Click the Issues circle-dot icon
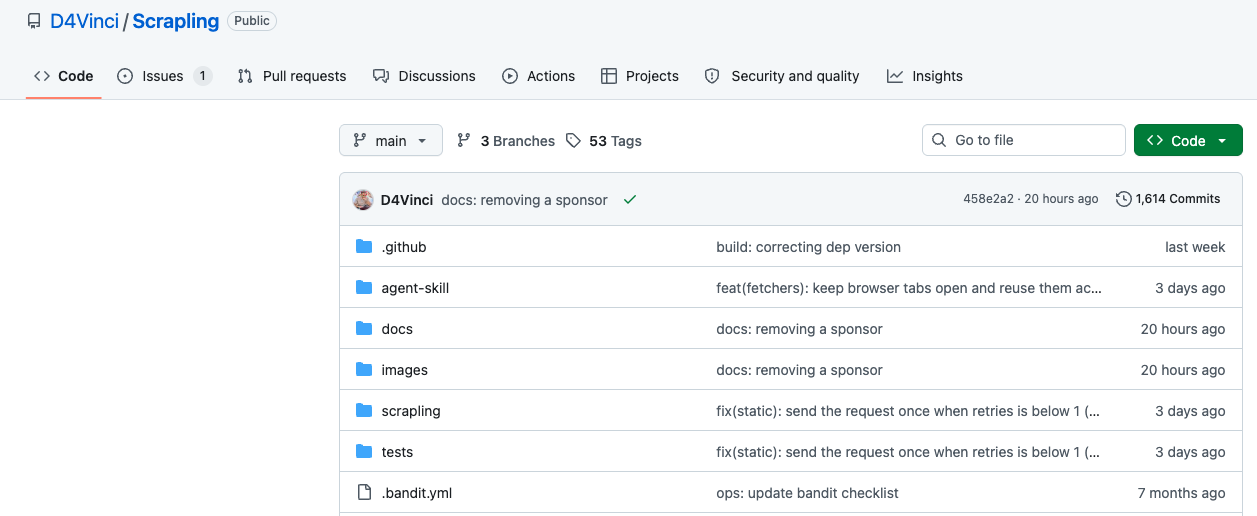The image size is (1257, 516). point(125,76)
